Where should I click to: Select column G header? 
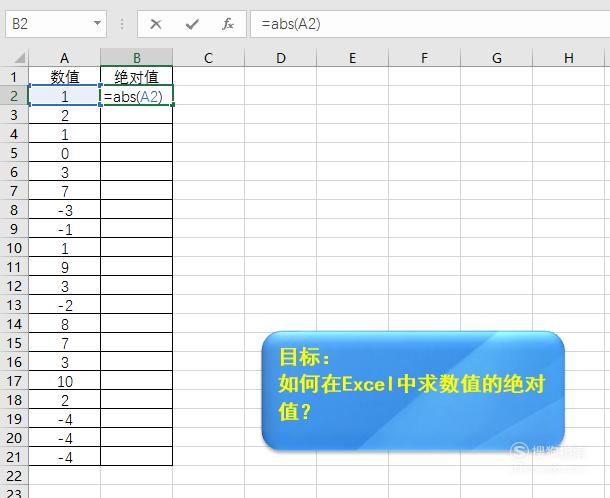click(x=496, y=58)
